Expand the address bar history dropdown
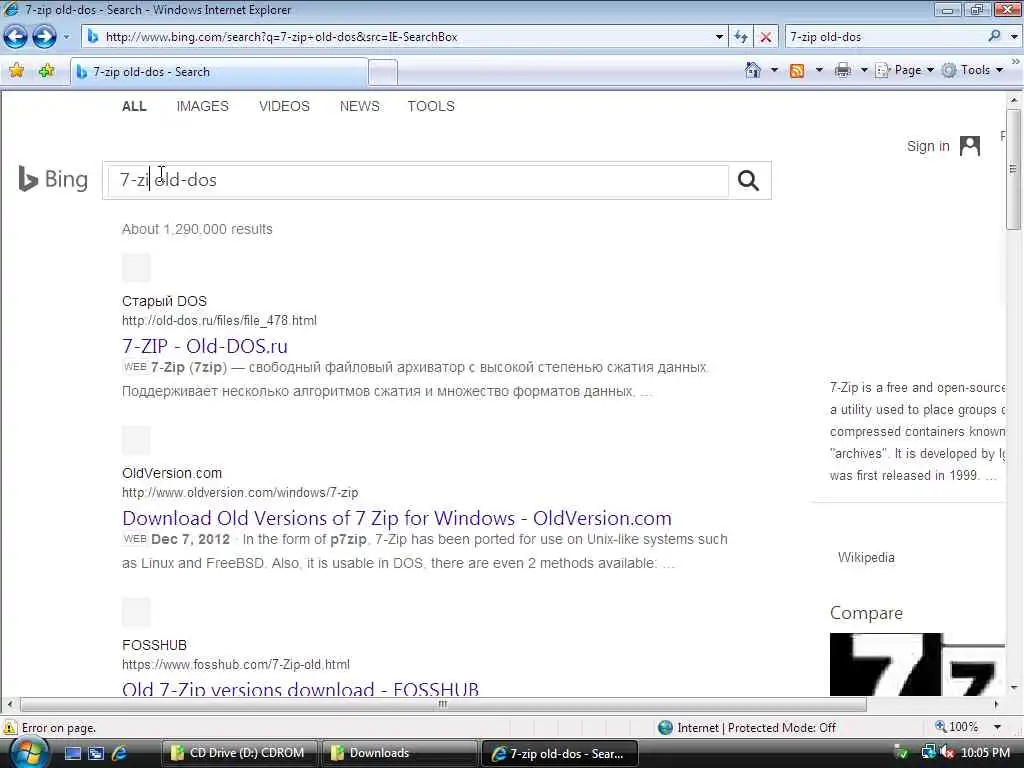 point(719,37)
